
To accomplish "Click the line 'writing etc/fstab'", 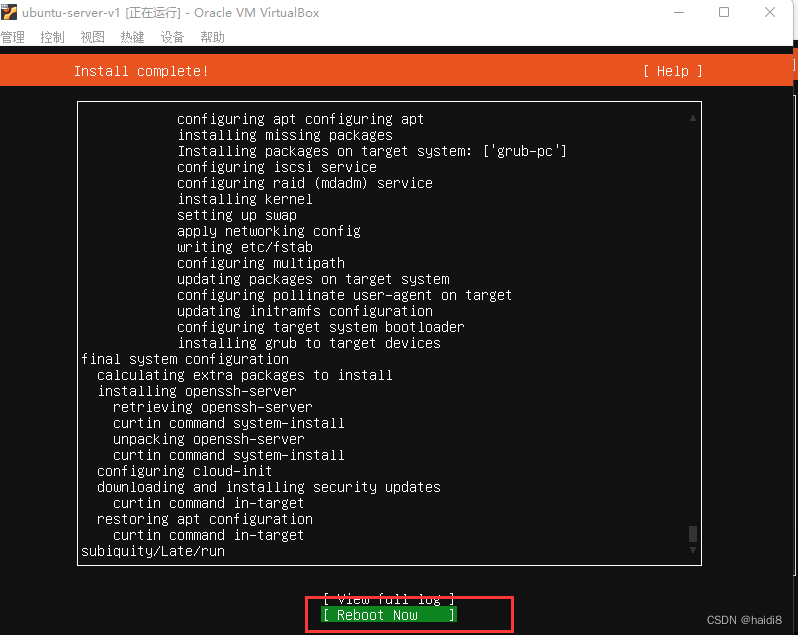I will click(x=245, y=247).
